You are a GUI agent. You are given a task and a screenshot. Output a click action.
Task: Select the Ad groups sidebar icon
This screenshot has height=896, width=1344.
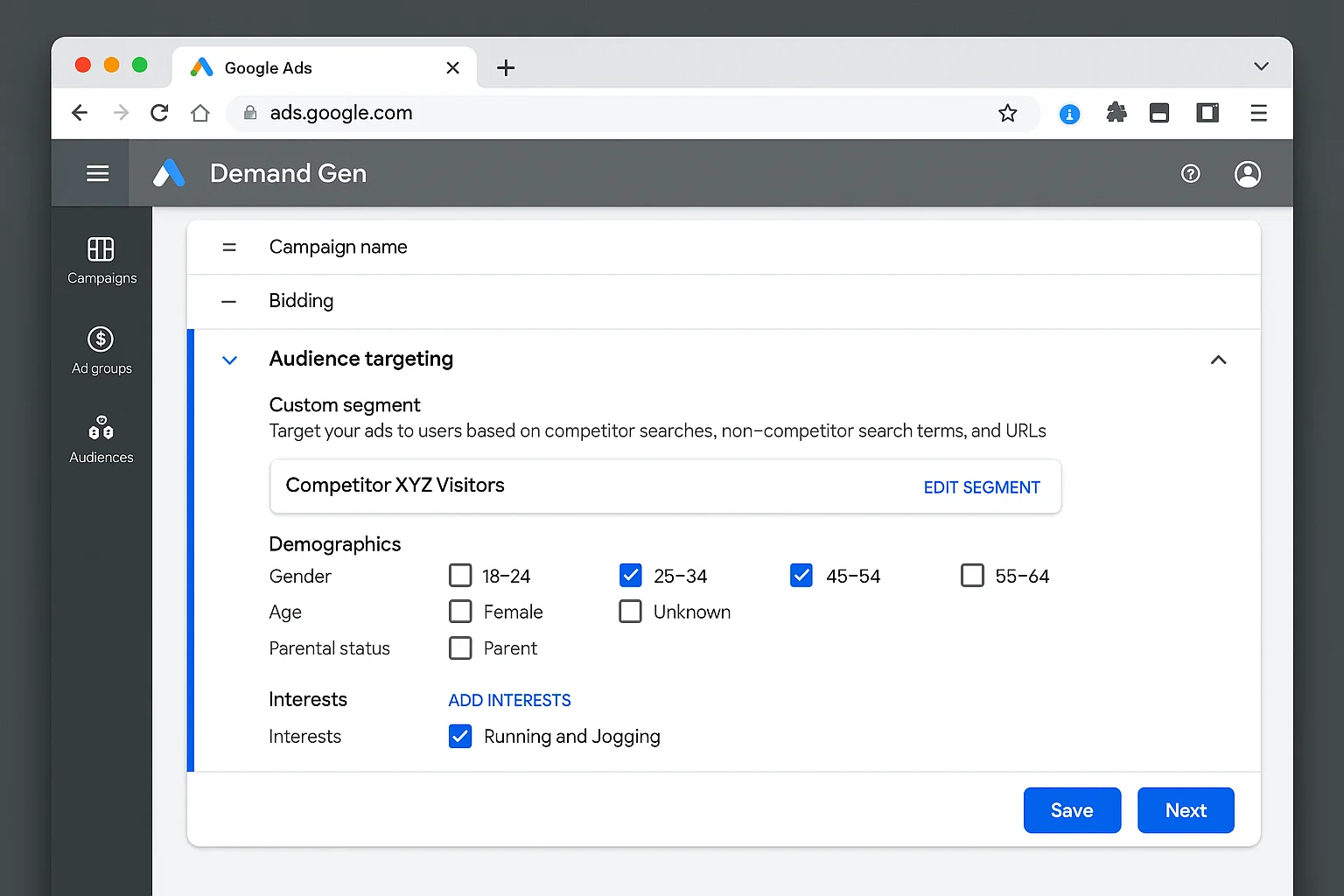click(101, 349)
